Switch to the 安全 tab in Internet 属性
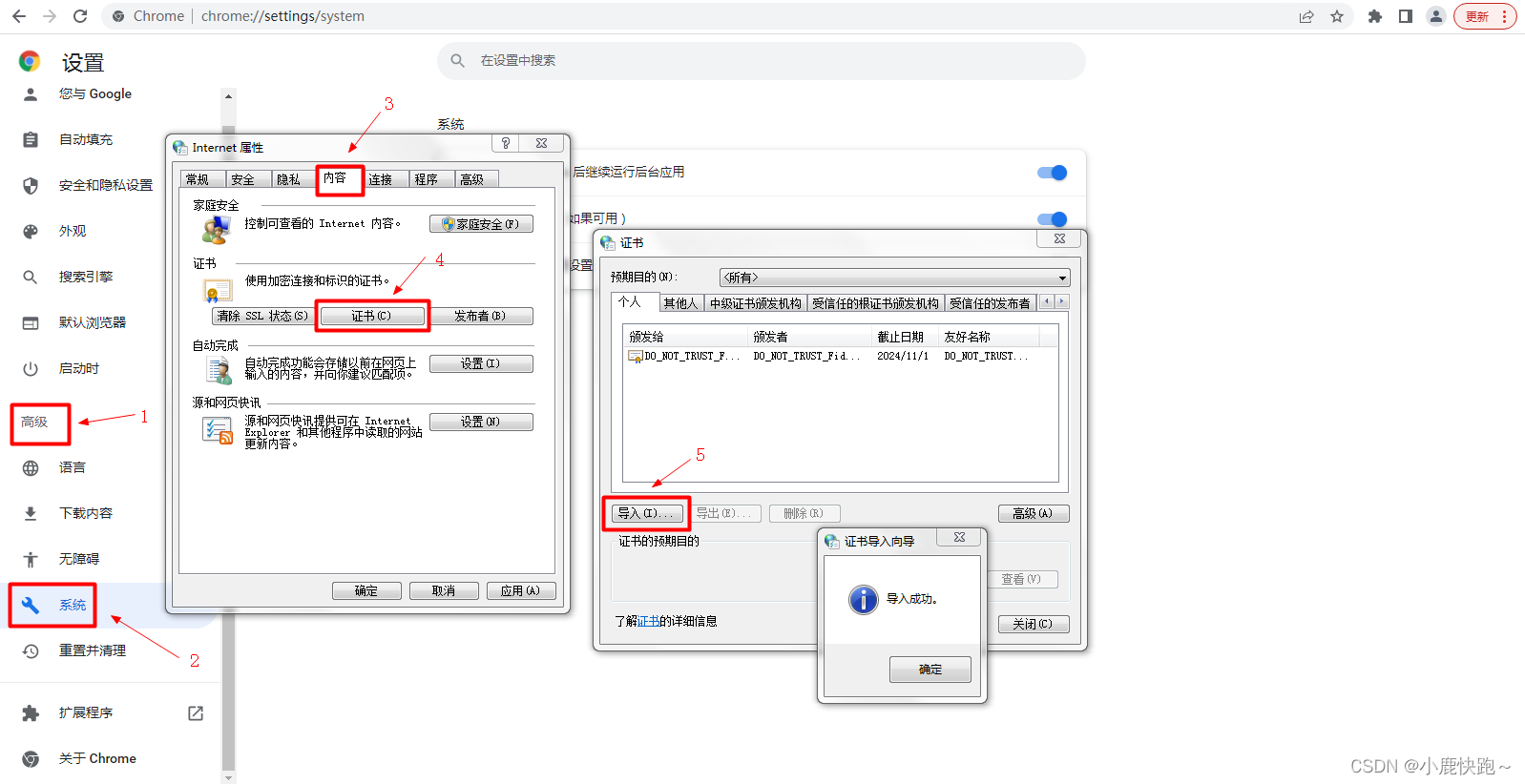1525x784 pixels. click(x=246, y=179)
